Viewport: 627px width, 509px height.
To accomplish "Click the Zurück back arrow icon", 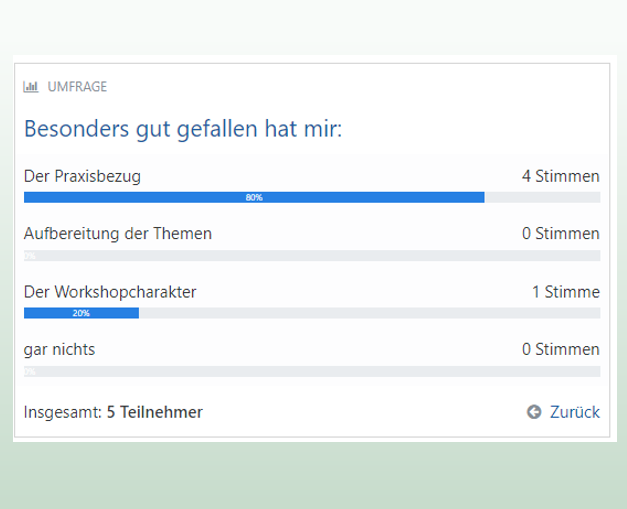I will [x=534, y=412].
